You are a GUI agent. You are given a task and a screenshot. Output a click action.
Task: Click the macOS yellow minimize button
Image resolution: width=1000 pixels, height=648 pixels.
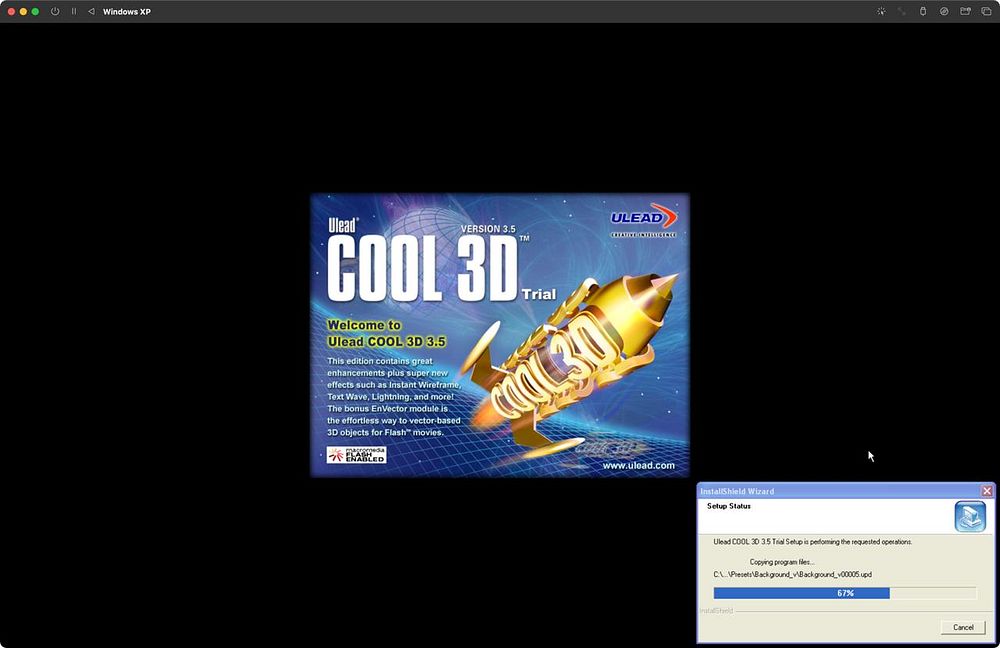(23, 11)
